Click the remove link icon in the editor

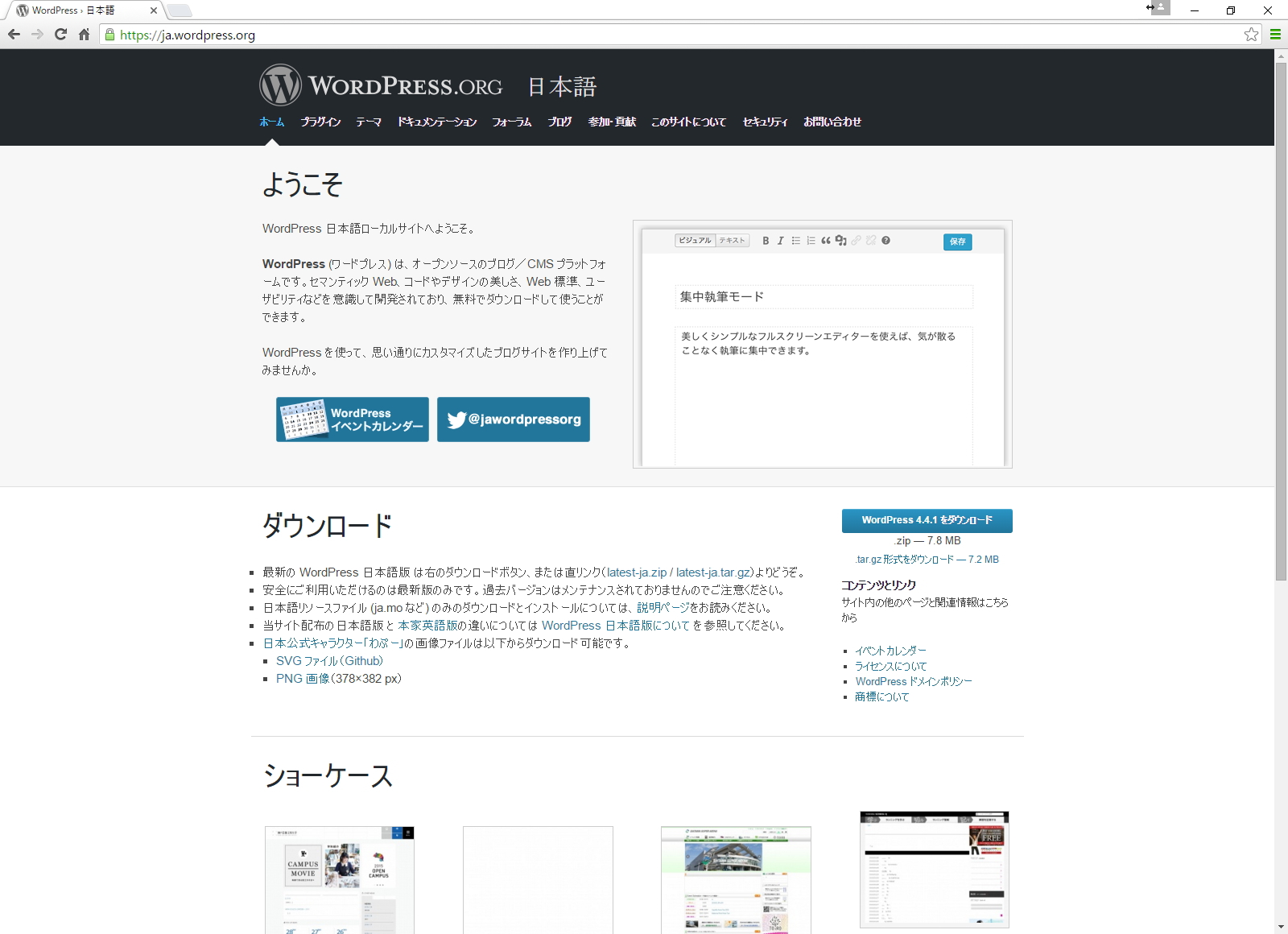click(x=871, y=241)
